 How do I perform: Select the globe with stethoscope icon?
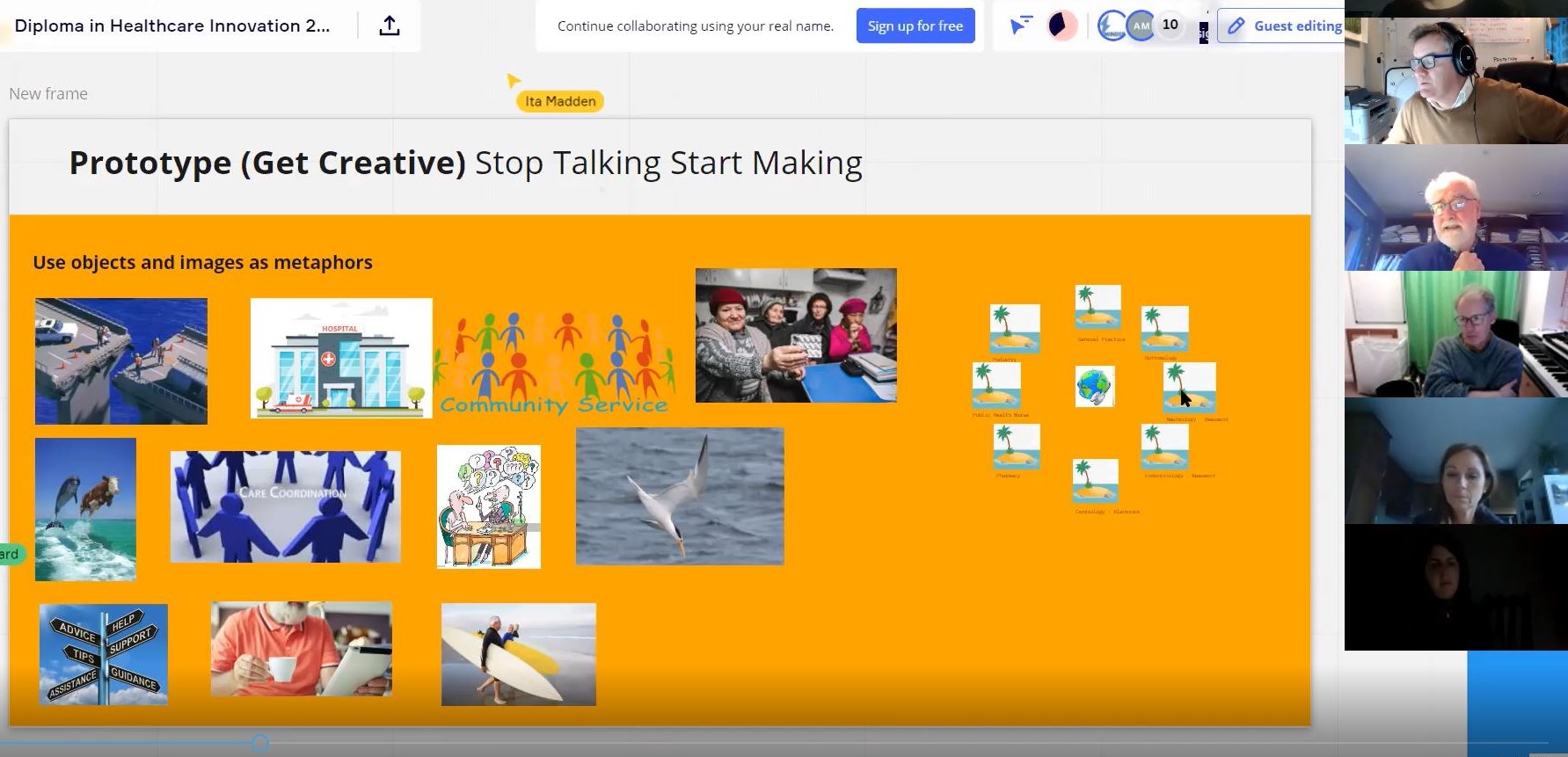coord(1095,387)
